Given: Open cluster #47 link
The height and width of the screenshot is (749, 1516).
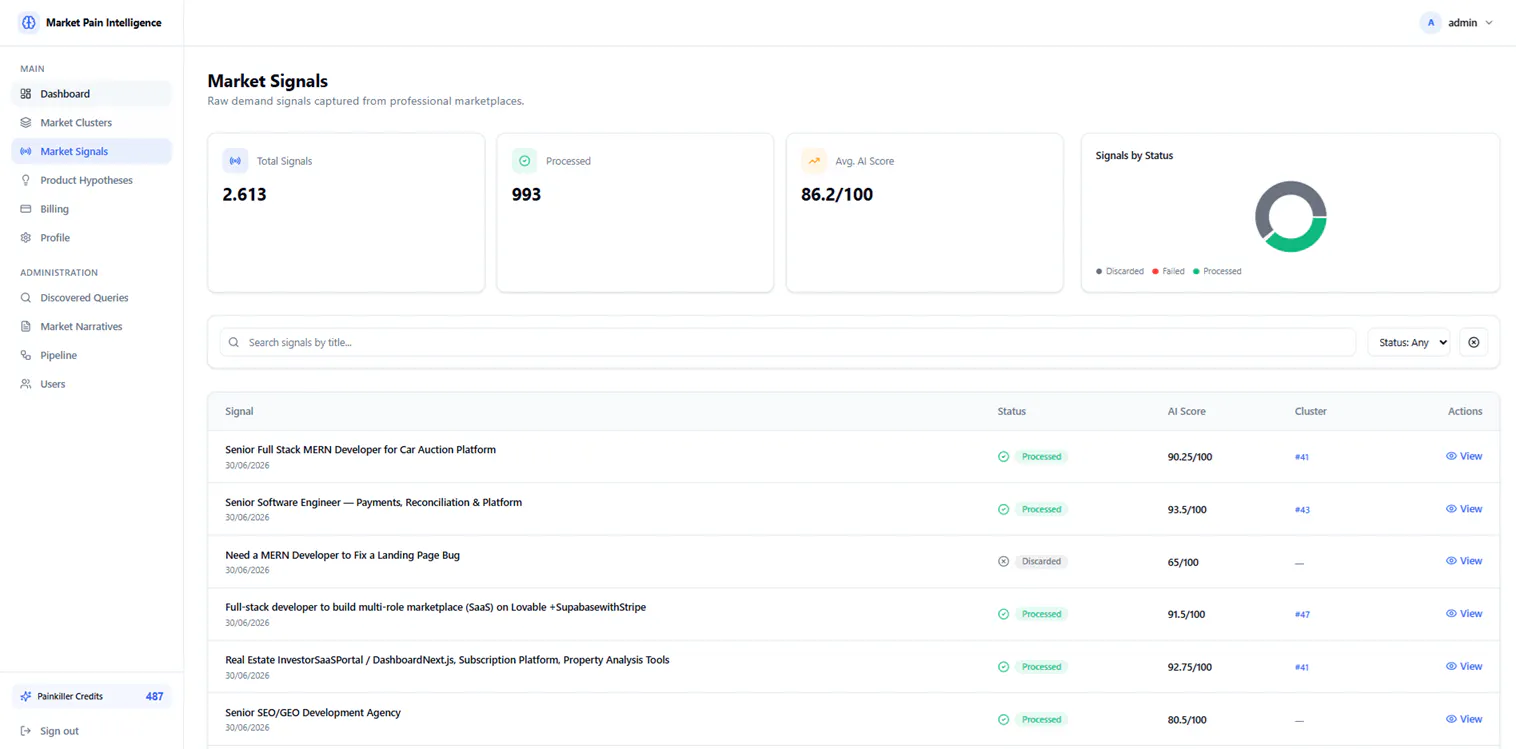Looking at the screenshot, I should [1302, 615].
